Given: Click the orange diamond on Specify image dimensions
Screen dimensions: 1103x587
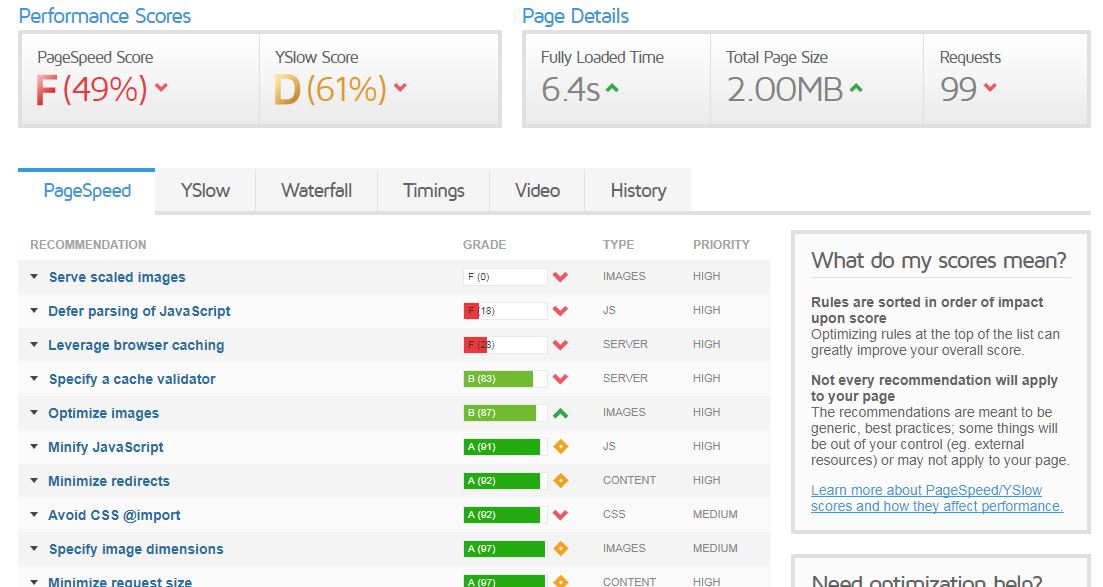Looking at the screenshot, I should click(560, 547).
